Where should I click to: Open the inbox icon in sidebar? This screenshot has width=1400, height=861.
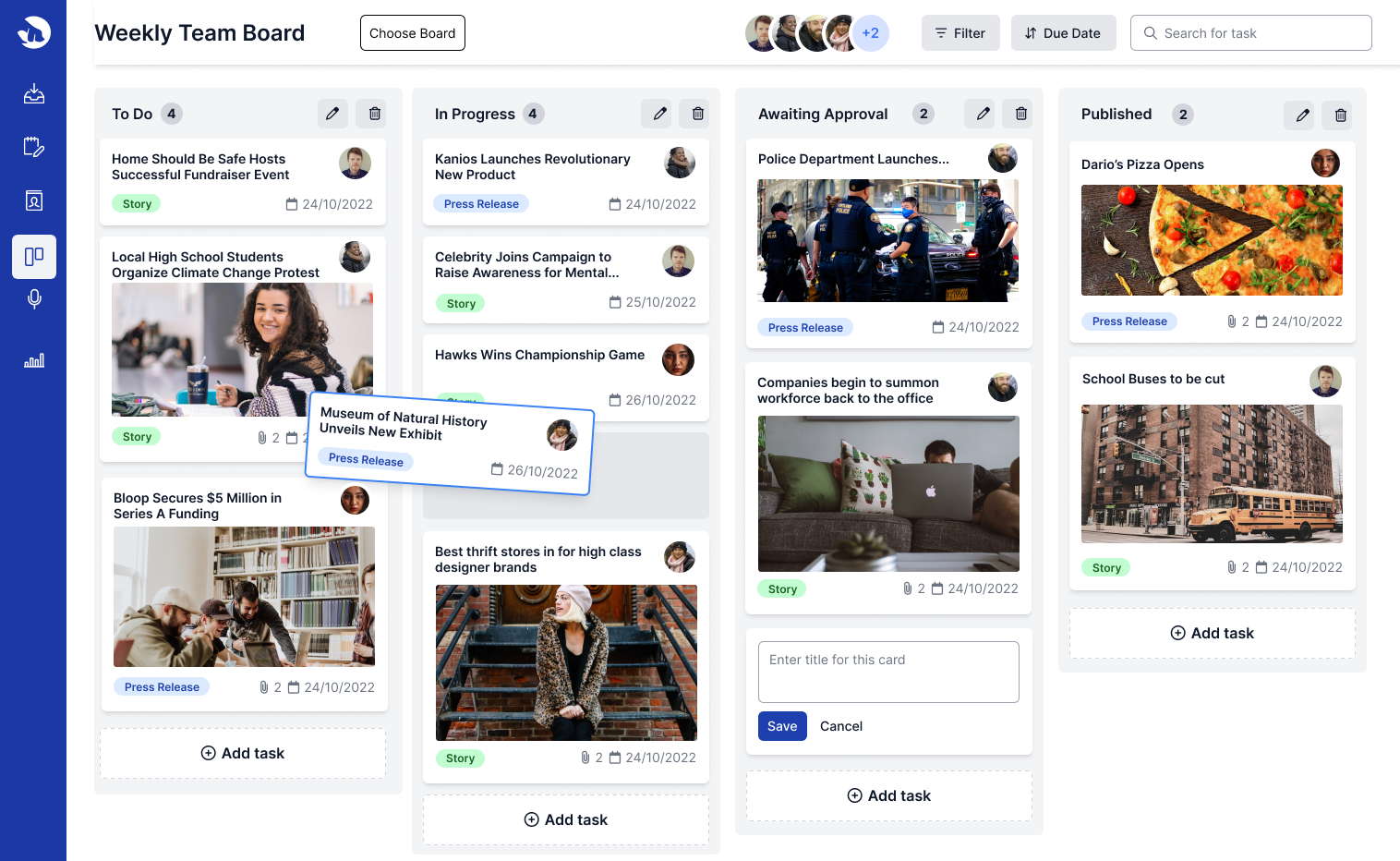34,93
